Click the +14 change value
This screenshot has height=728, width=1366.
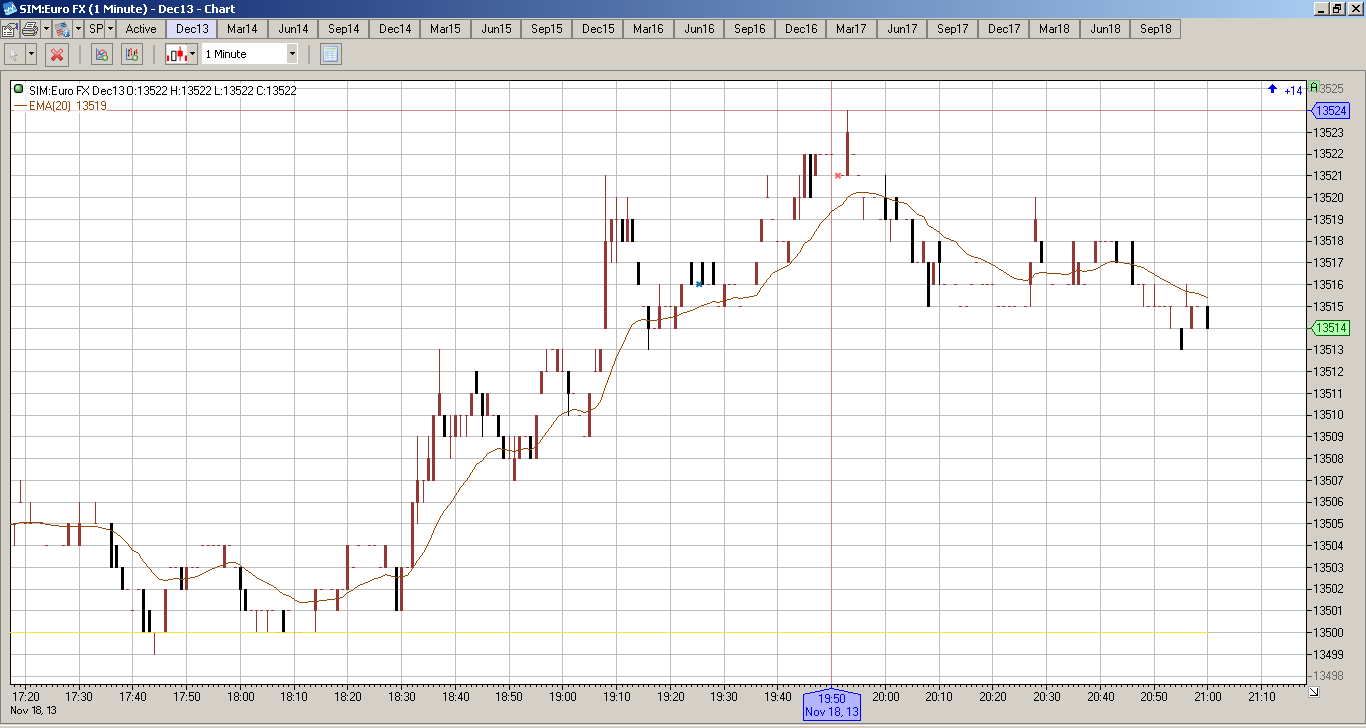[x=1293, y=91]
